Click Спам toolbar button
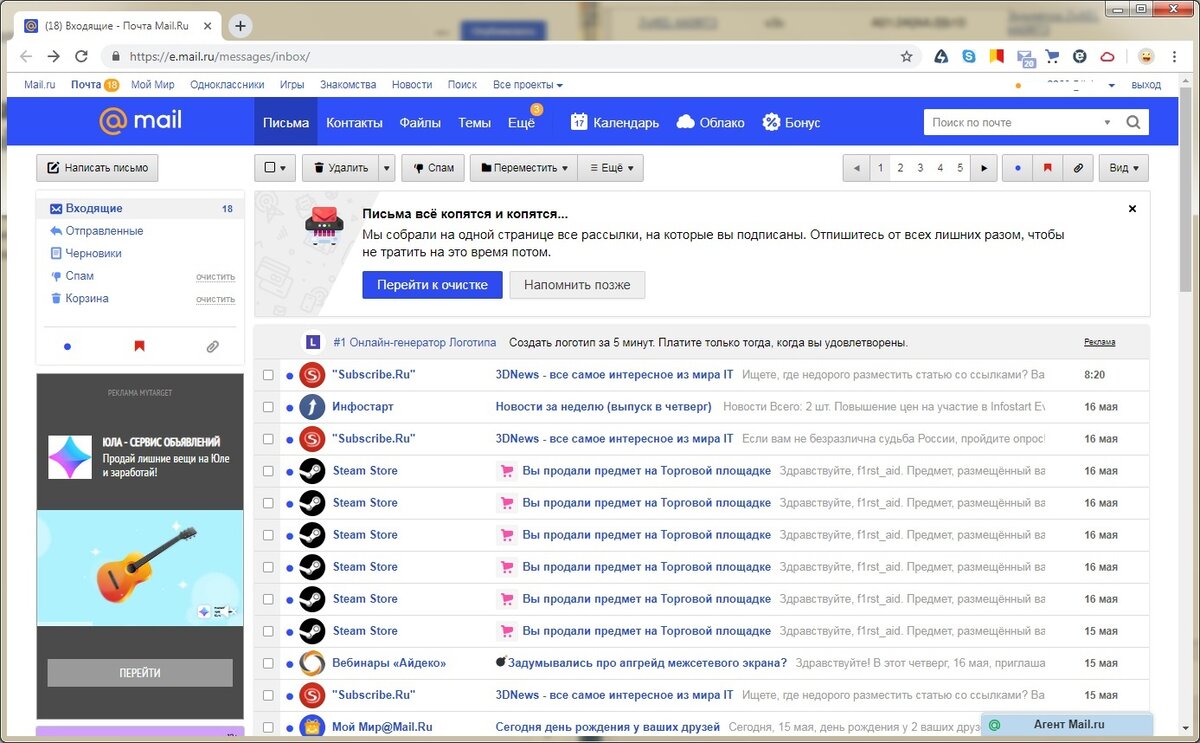Viewport: 1200px width, 743px height. click(x=433, y=168)
